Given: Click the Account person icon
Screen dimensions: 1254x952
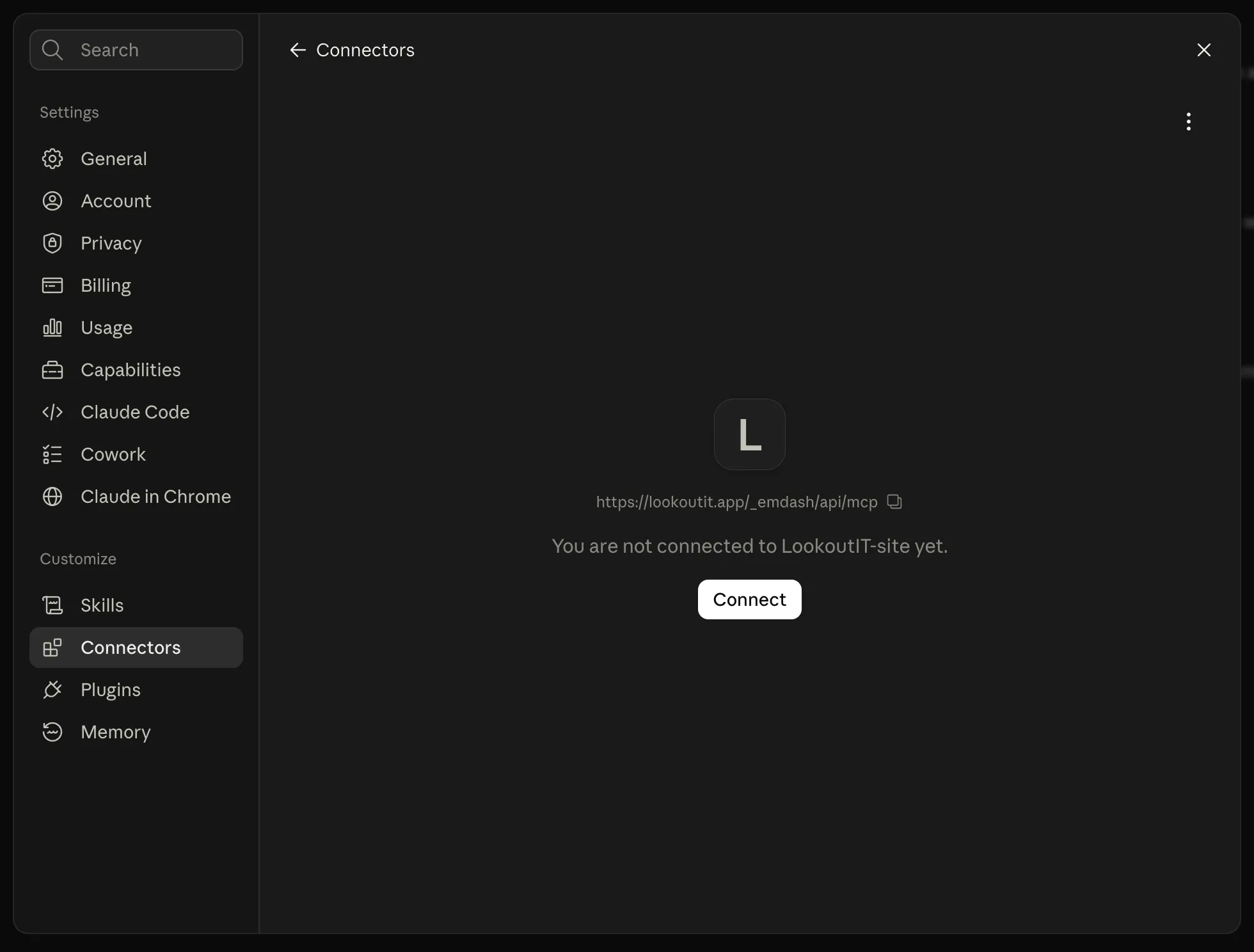Looking at the screenshot, I should pos(52,201).
